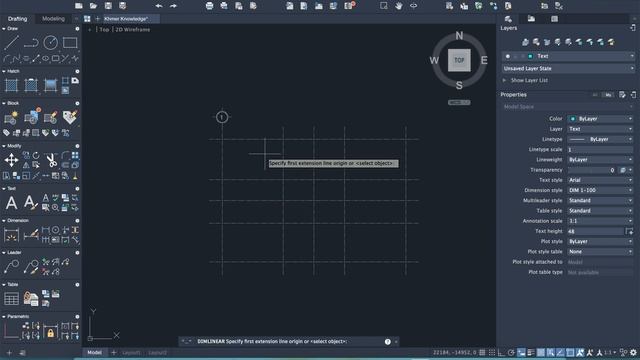Click the Redo arrow in top toolbar
The width and height of the screenshot is (640, 360).
pos(173,6)
